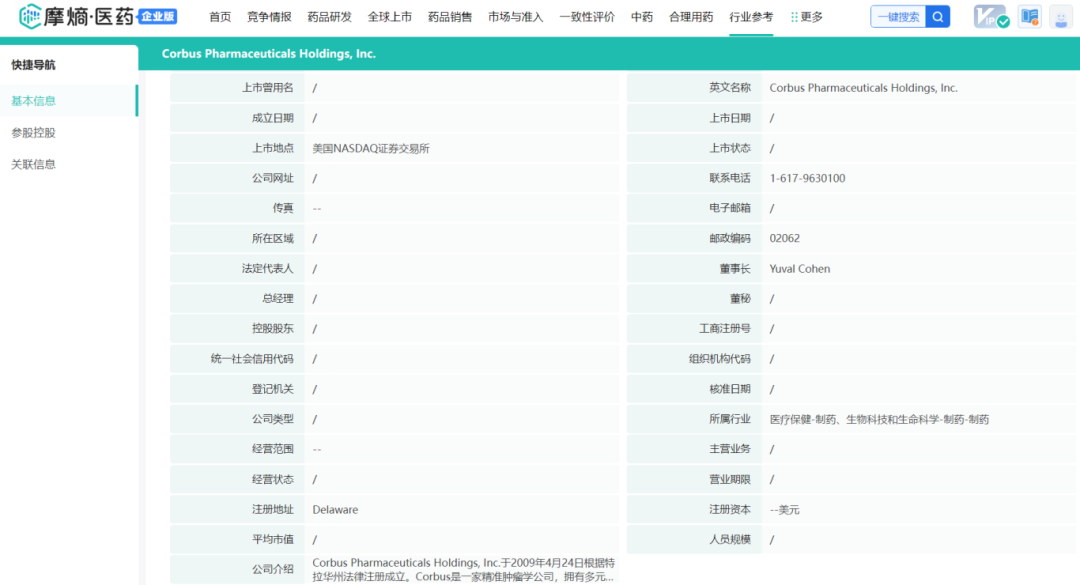Click the 工商注册号 field label
Image resolution: width=1080 pixels, height=585 pixels.
click(x=725, y=329)
